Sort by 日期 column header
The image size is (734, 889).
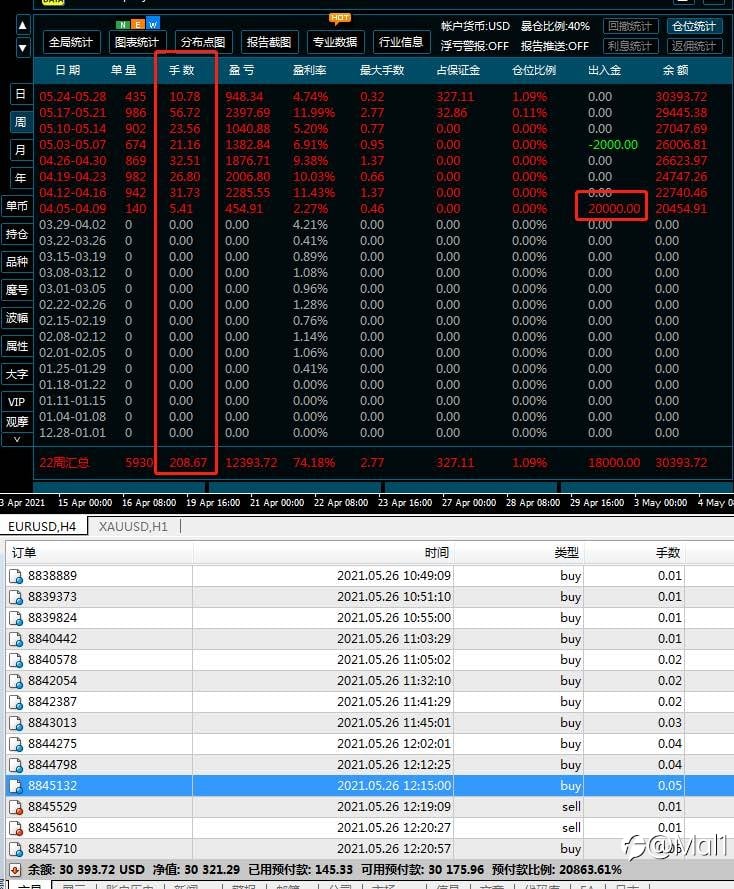coord(68,70)
